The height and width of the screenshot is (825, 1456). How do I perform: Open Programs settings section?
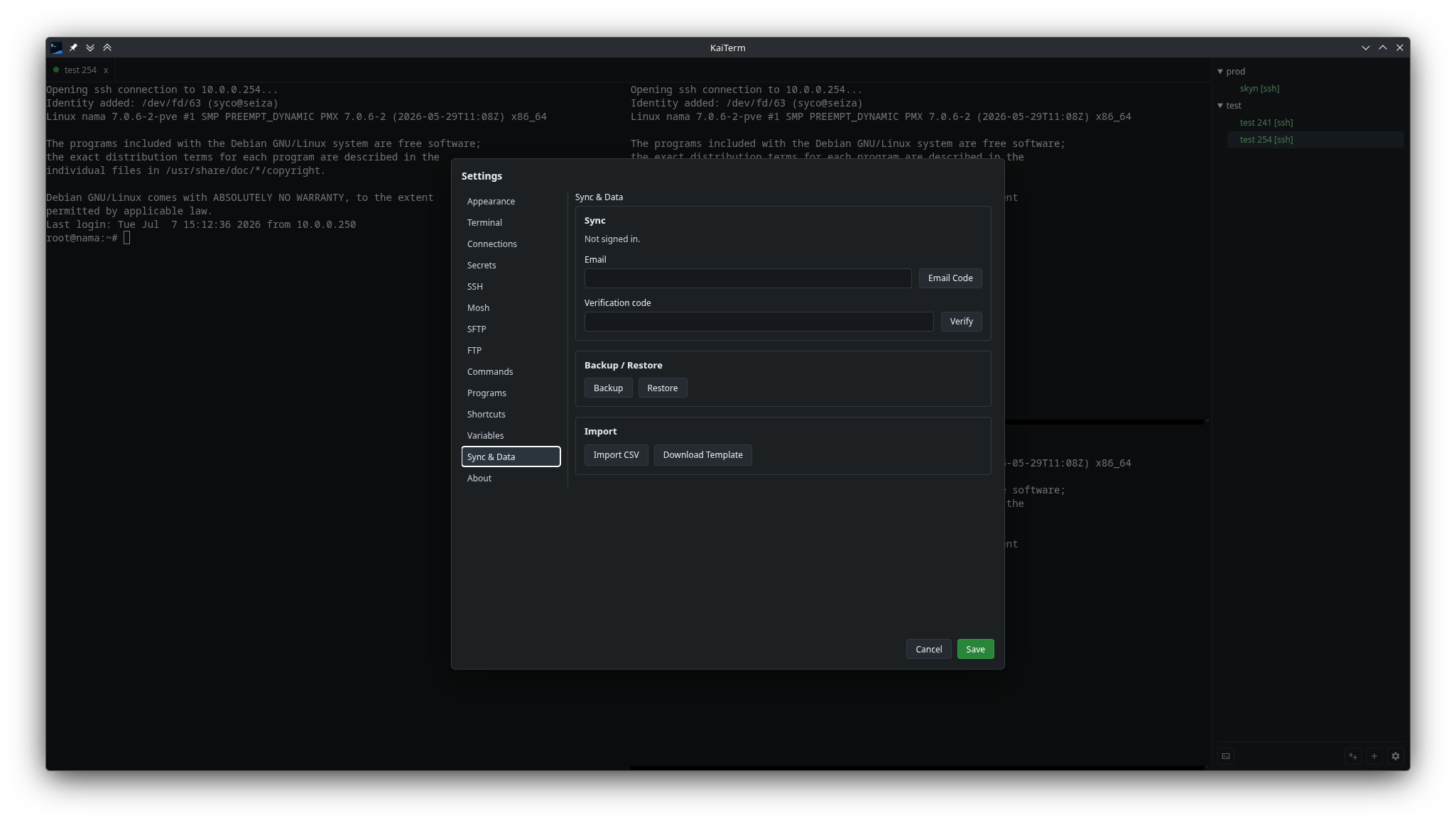coord(511,393)
